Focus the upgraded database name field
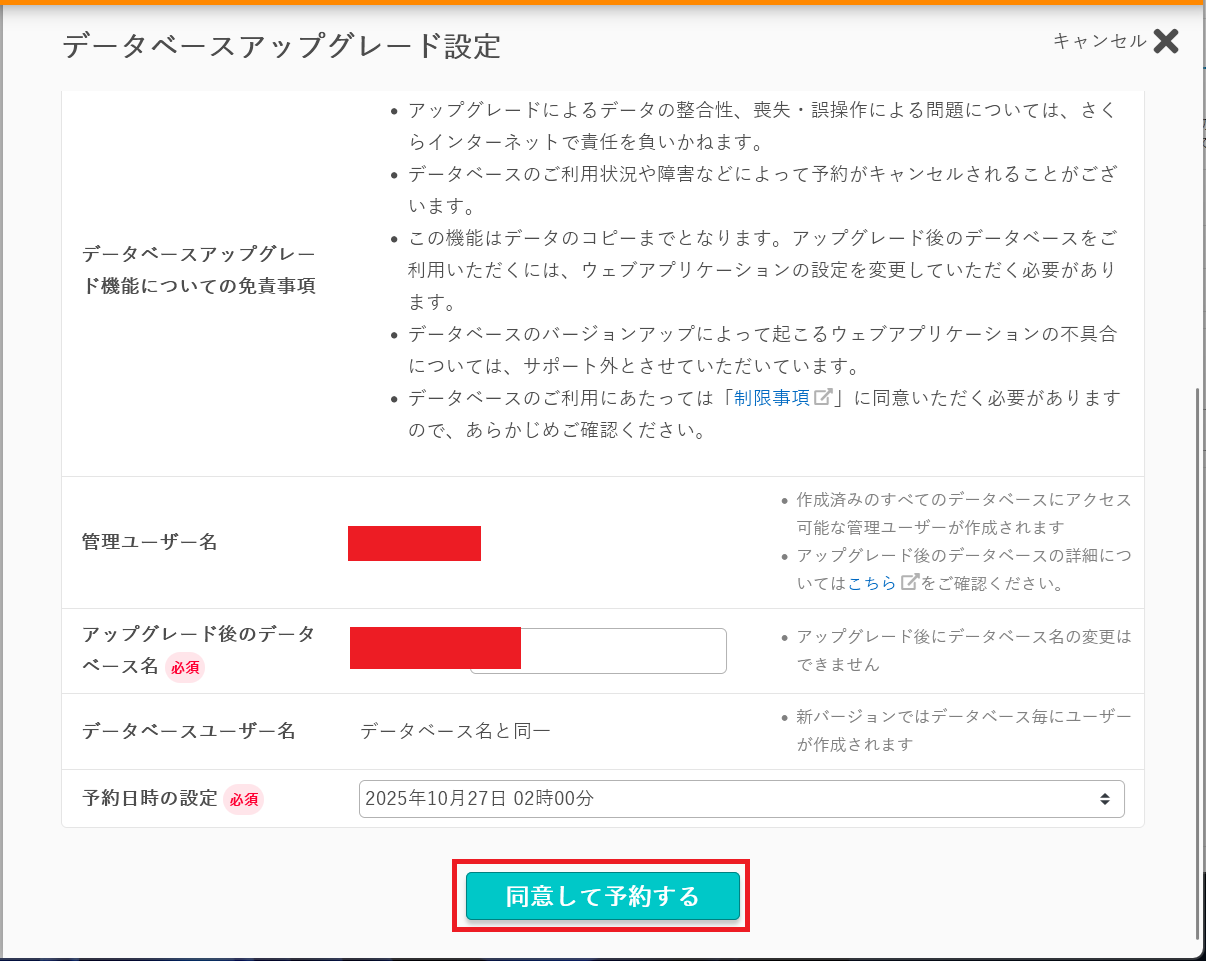Viewport: 1206px width, 961px height. 622,651
